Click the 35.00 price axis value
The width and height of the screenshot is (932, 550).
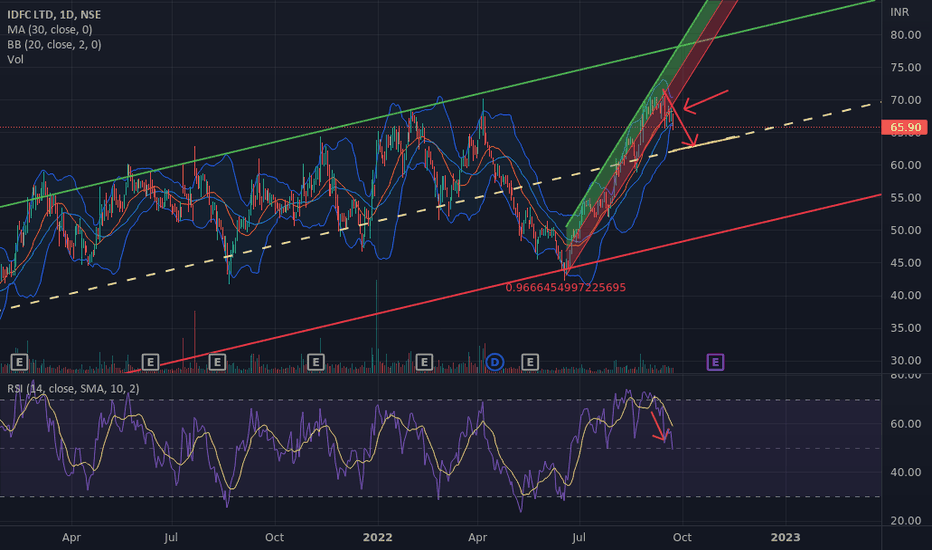(906, 328)
